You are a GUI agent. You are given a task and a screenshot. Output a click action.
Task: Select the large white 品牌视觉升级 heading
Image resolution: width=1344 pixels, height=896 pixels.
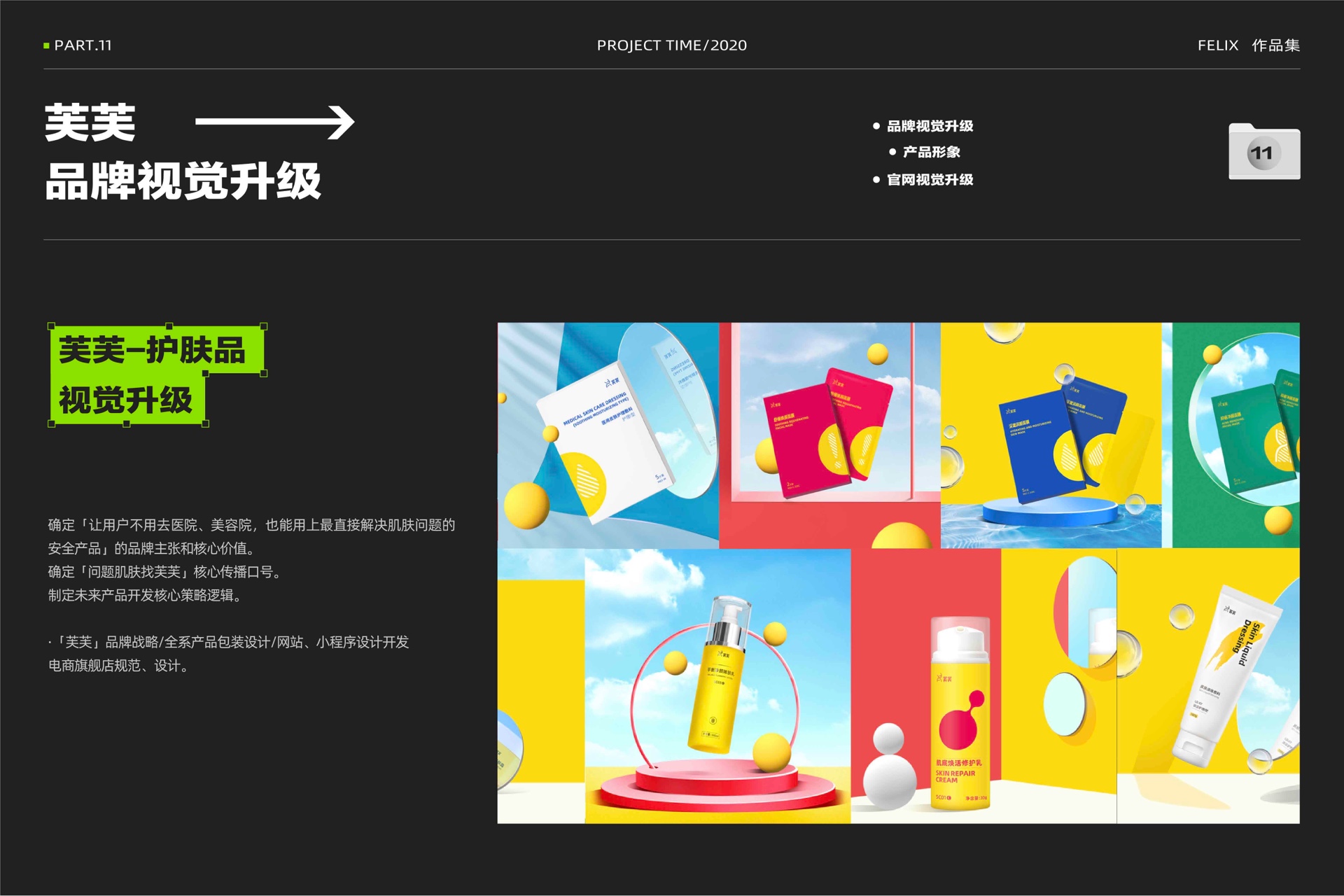tap(183, 181)
